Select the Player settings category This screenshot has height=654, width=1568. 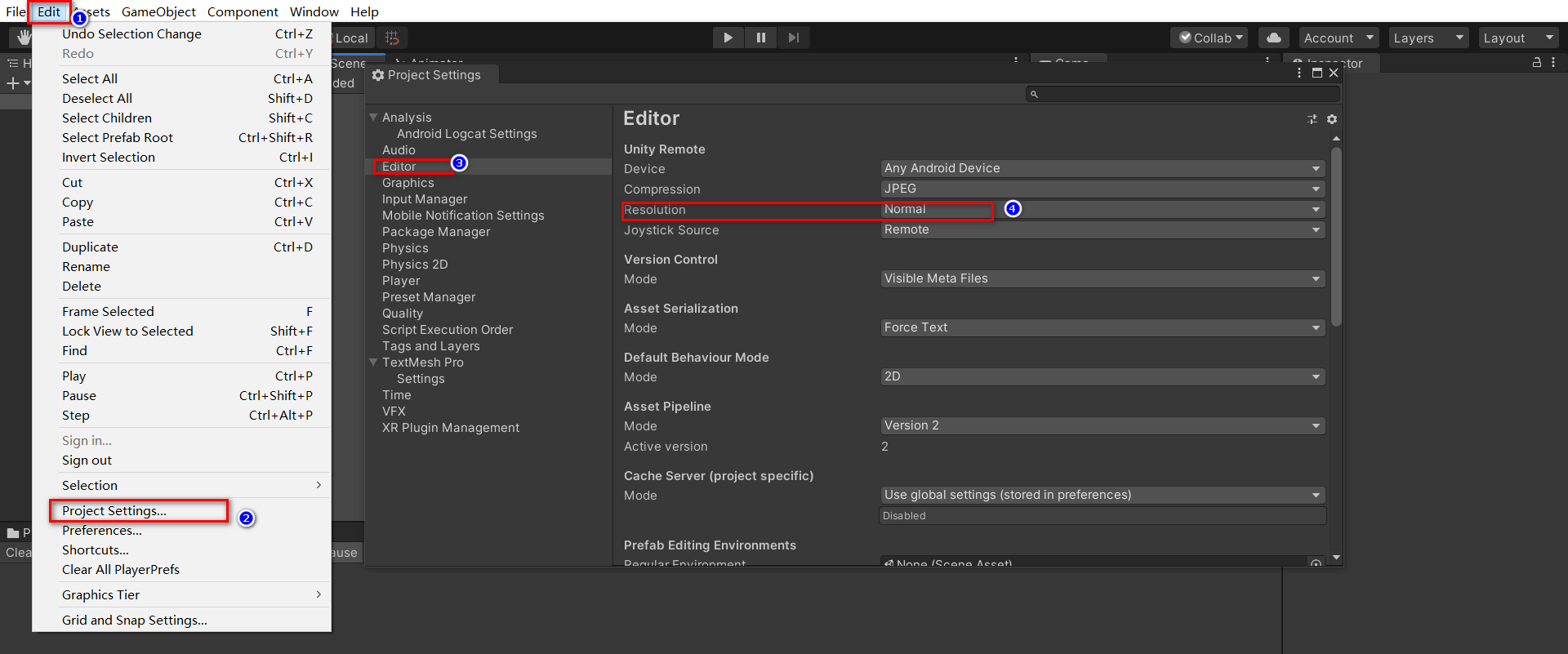[401, 281]
